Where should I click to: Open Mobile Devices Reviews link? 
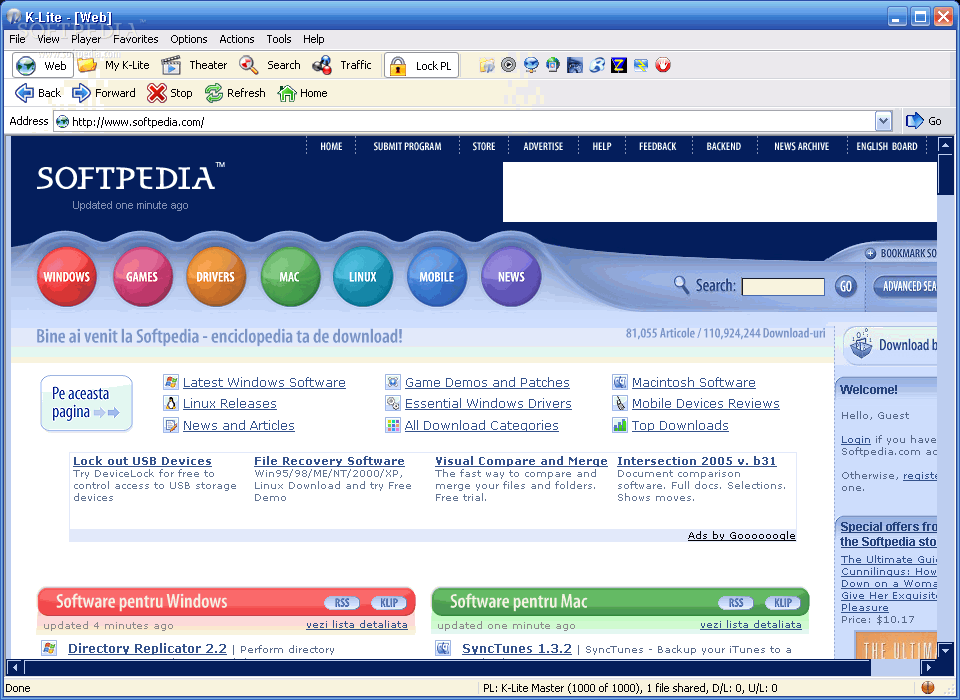[706, 404]
